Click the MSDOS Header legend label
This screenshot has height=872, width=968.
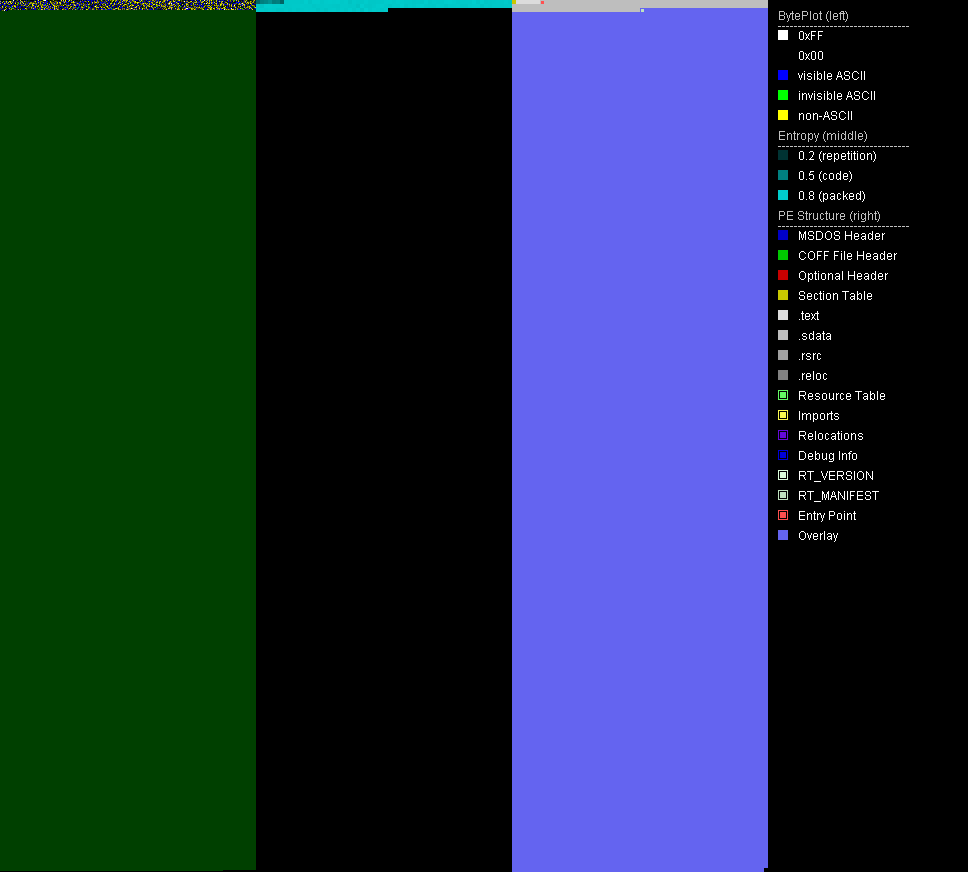pos(841,236)
